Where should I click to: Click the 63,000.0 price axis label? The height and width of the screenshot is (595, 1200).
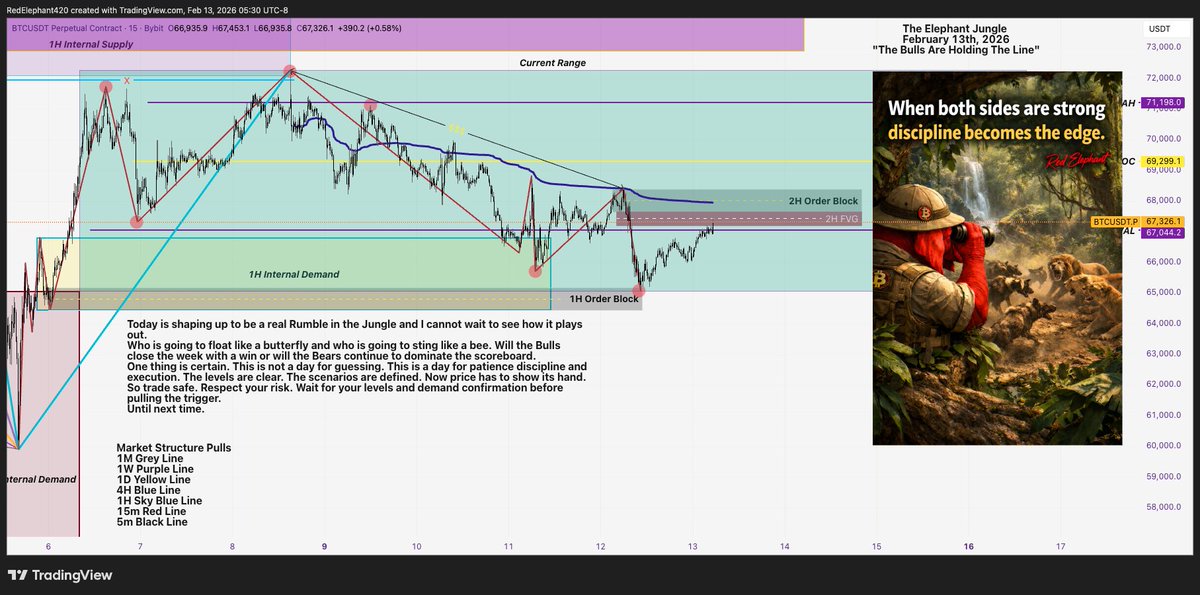pyautogui.click(x=1164, y=354)
